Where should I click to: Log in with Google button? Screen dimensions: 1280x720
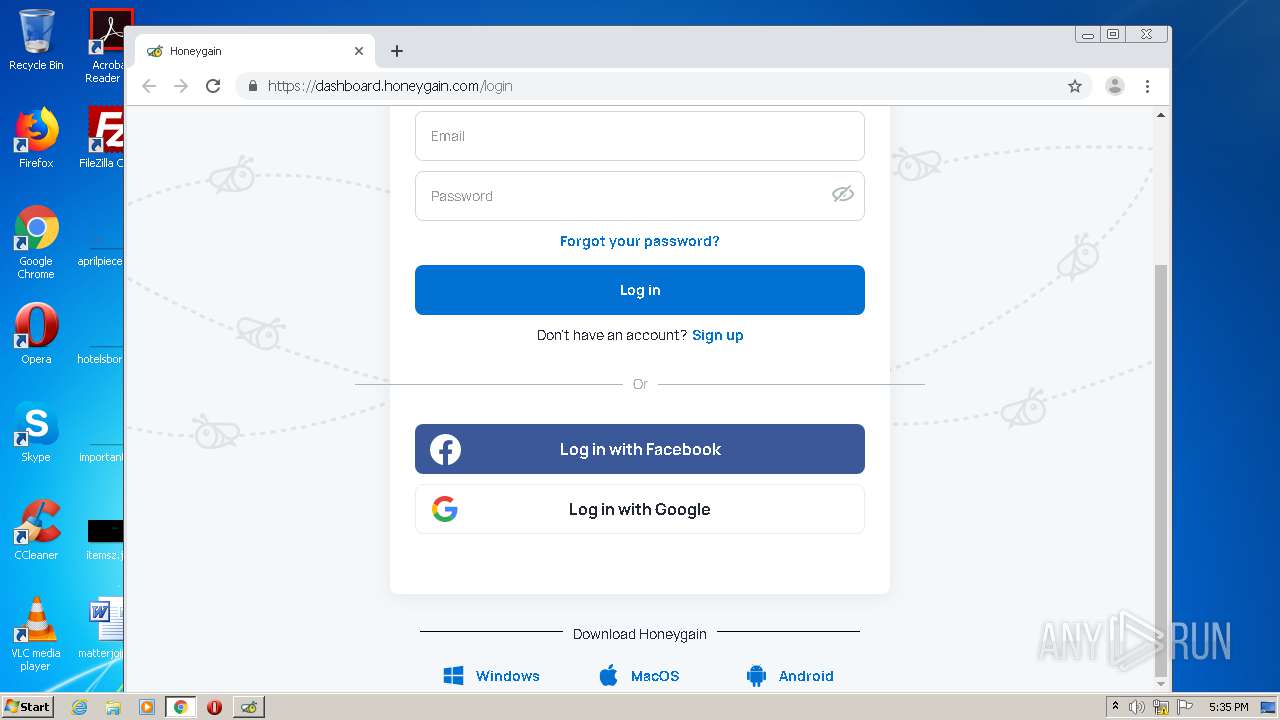coord(640,509)
